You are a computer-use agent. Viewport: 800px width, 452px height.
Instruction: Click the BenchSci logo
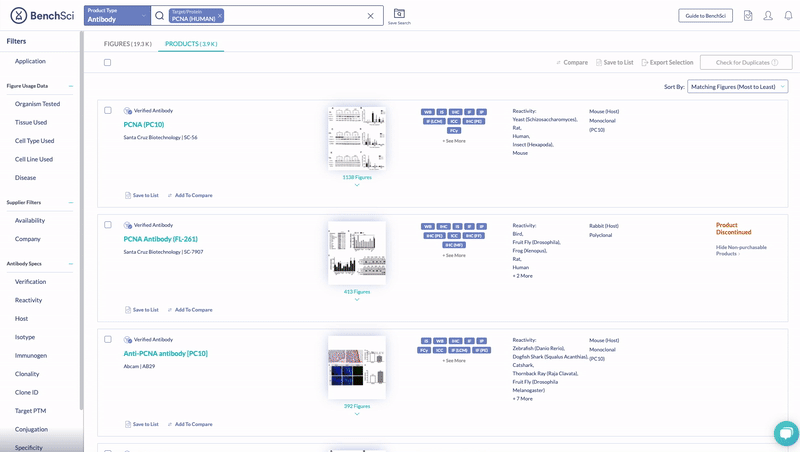point(42,16)
